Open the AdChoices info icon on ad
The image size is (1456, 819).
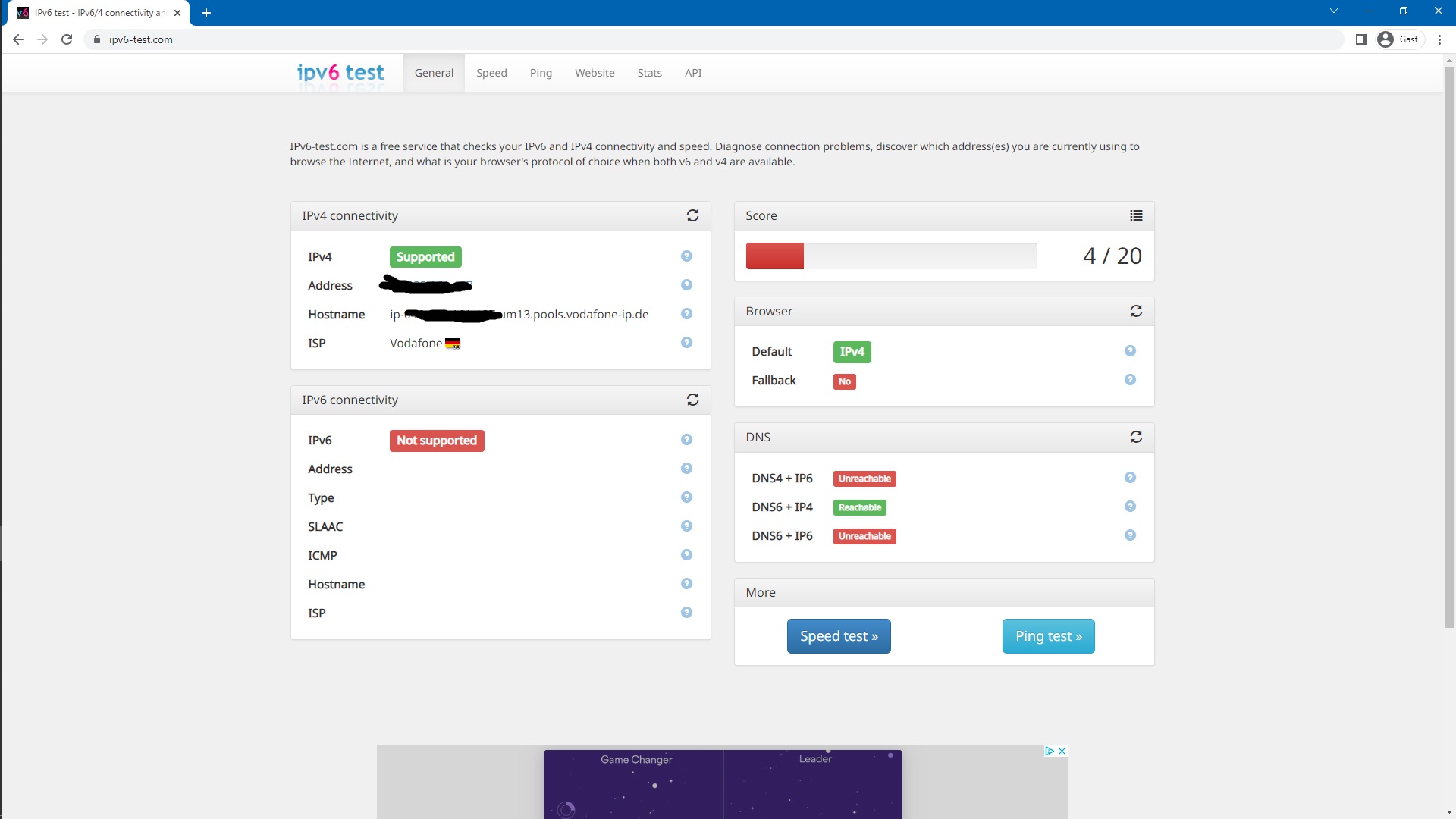point(1050,751)
